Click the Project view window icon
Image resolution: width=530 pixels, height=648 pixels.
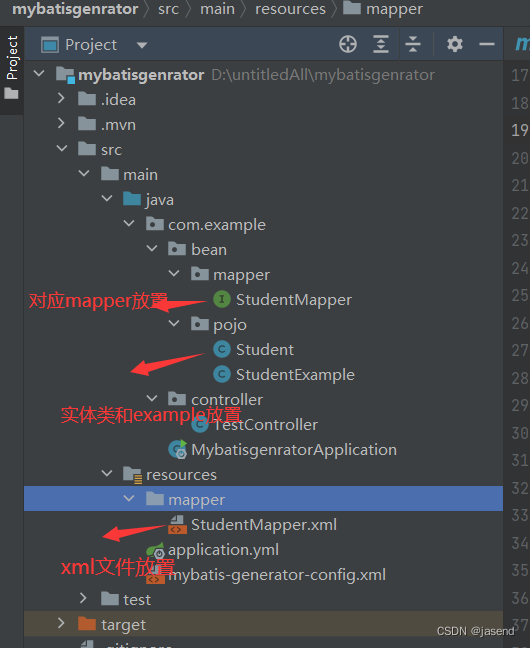50,45
